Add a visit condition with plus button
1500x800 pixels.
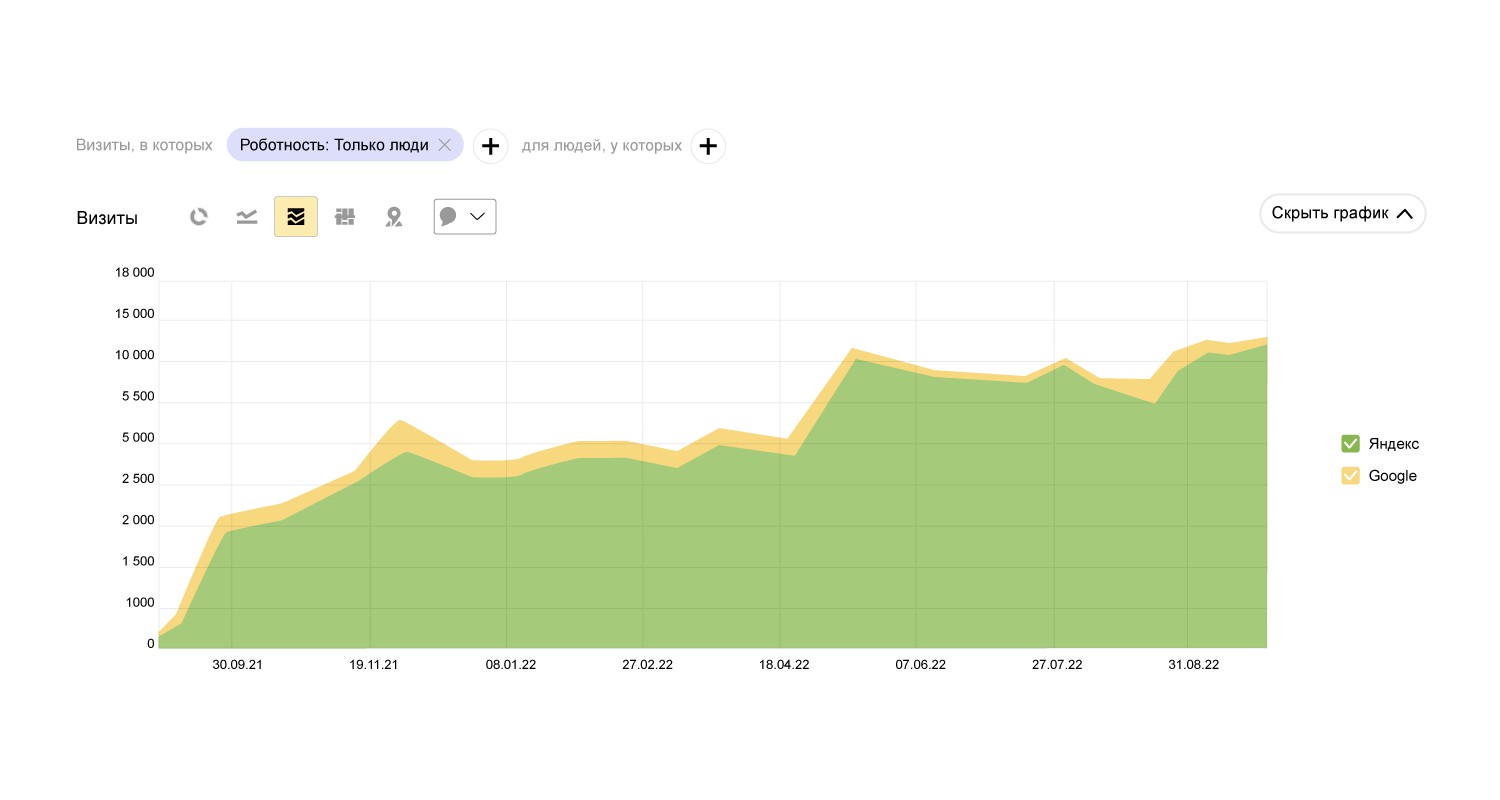pos(490,146)
